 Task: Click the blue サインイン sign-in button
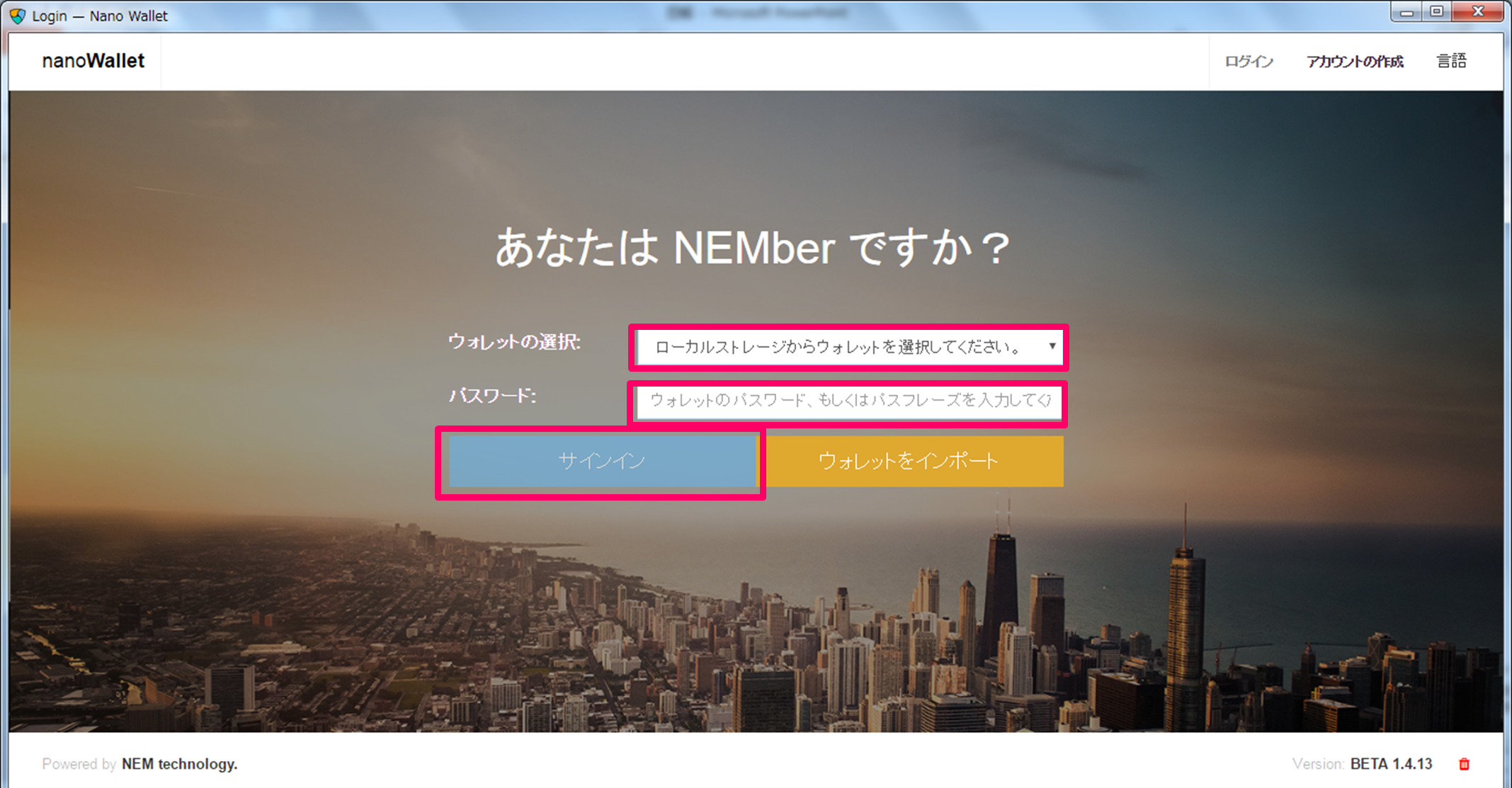point(602,461)
